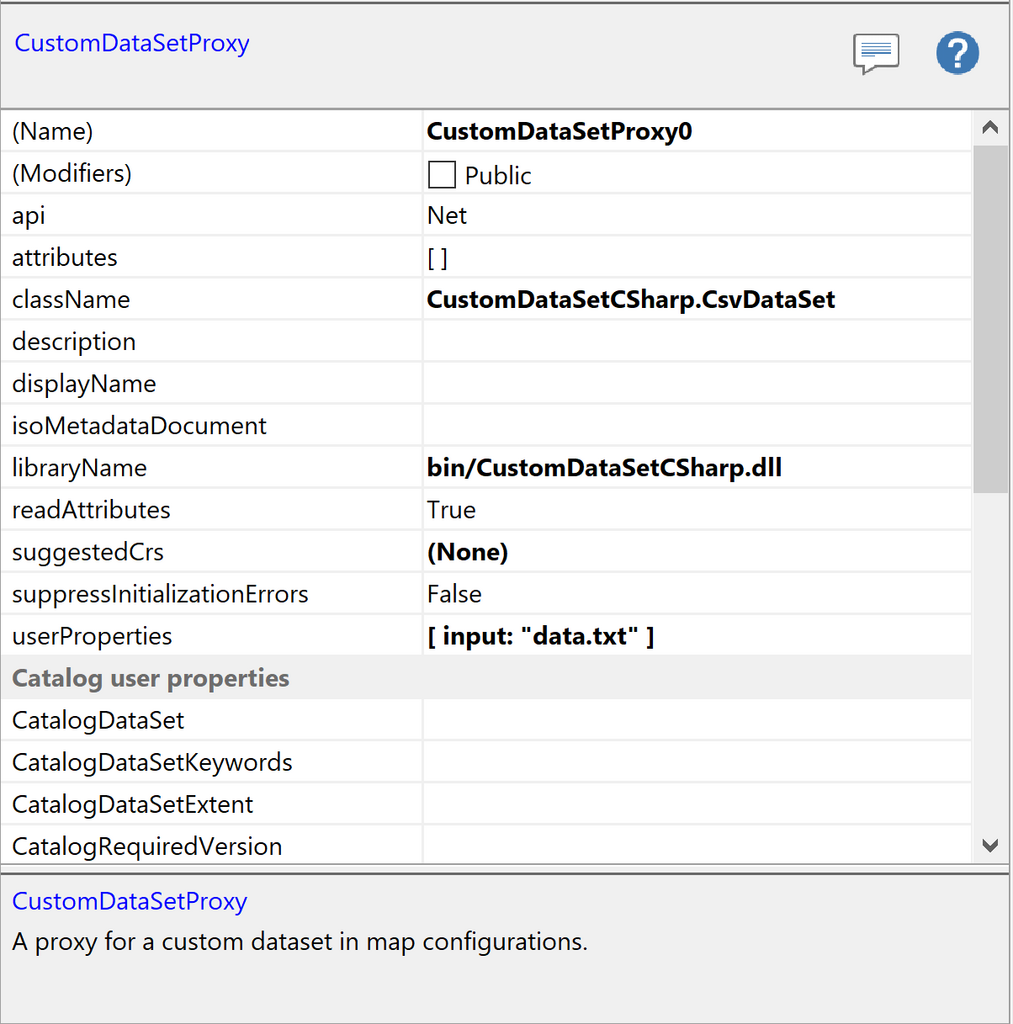
Task: Select the isoMetadataDocument property label
Action: [139, 426]
